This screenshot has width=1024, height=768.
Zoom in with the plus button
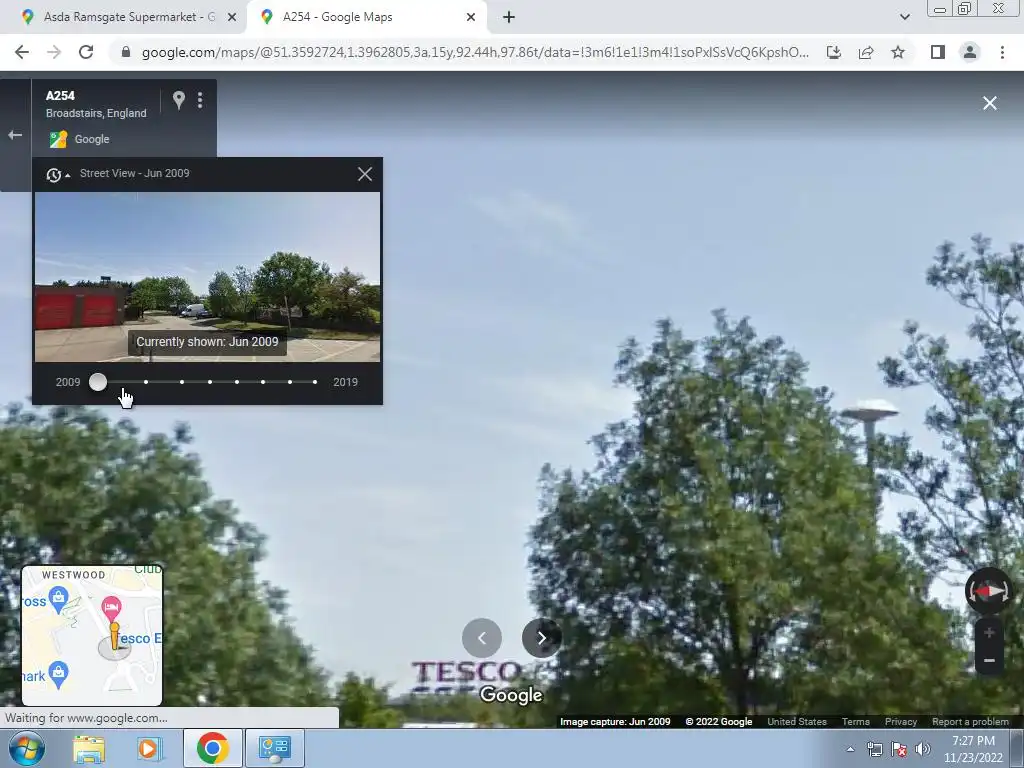click(989, 632)
